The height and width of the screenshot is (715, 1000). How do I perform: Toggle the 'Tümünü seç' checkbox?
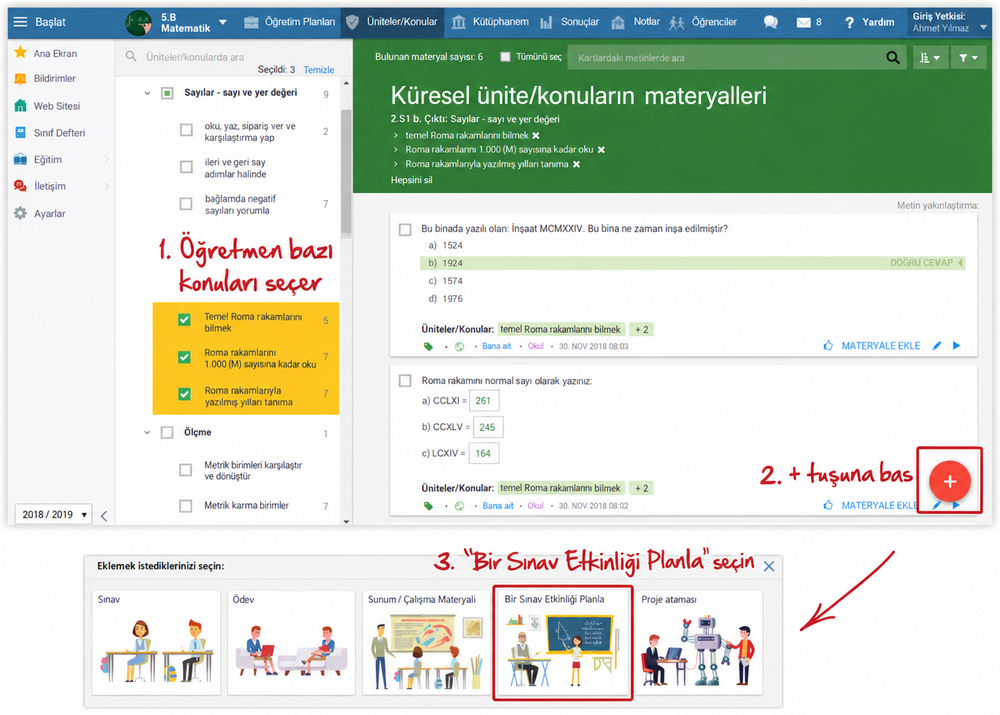coord(505,57)
